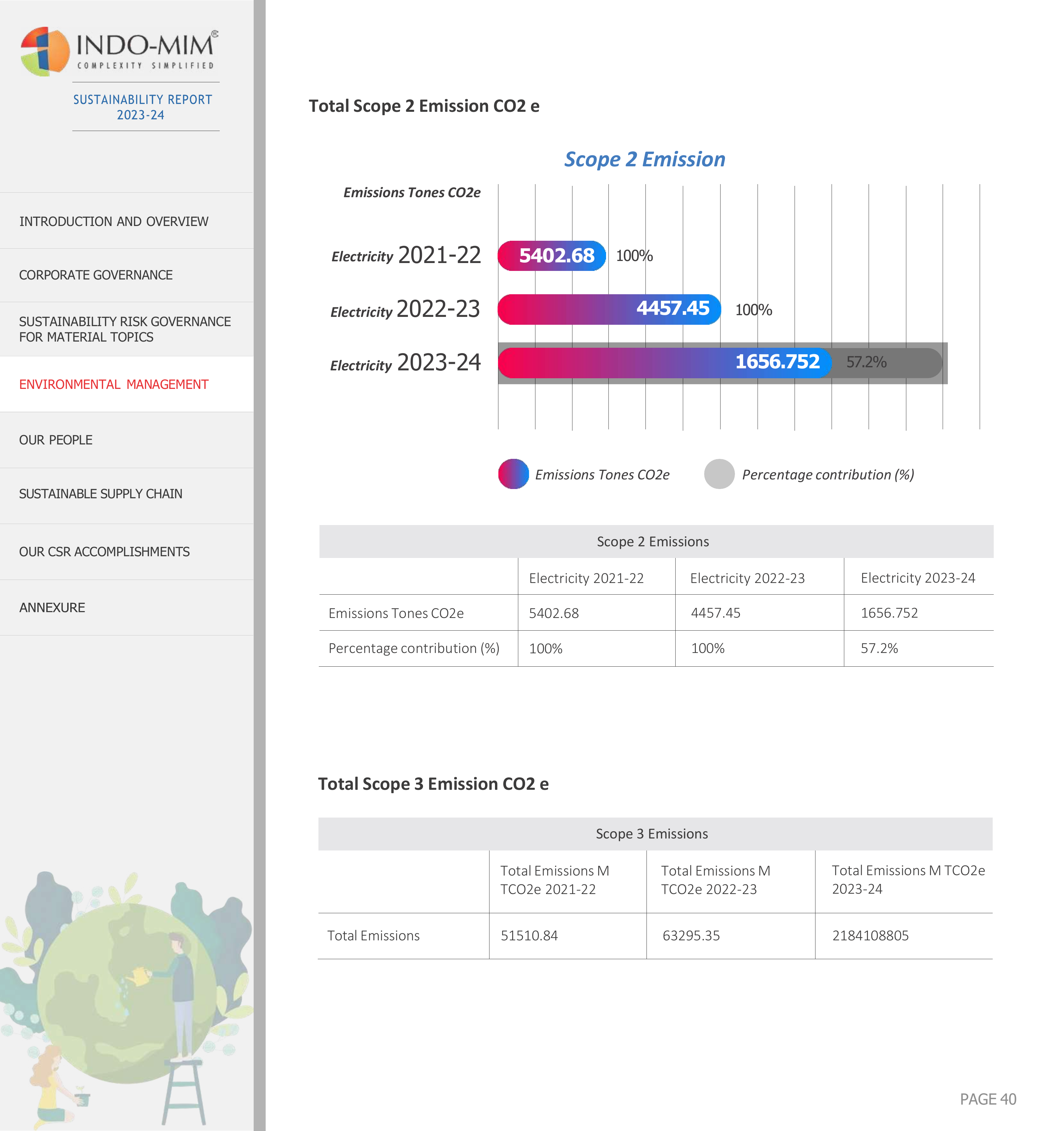Click table cell 57.2%
Screen dimensions: 1064x1131
click(879, 648)
